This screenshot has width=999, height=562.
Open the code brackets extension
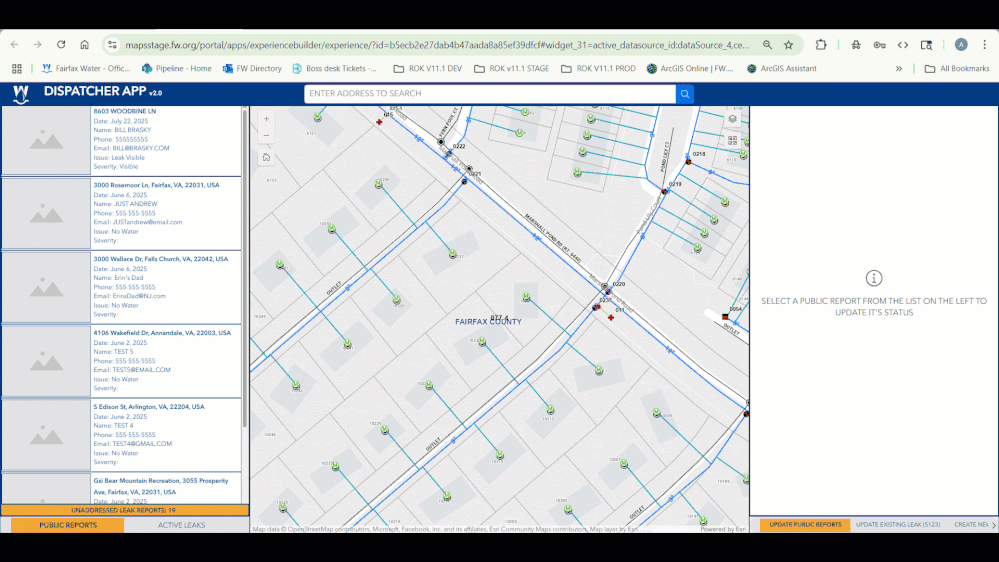pos(903,45)
